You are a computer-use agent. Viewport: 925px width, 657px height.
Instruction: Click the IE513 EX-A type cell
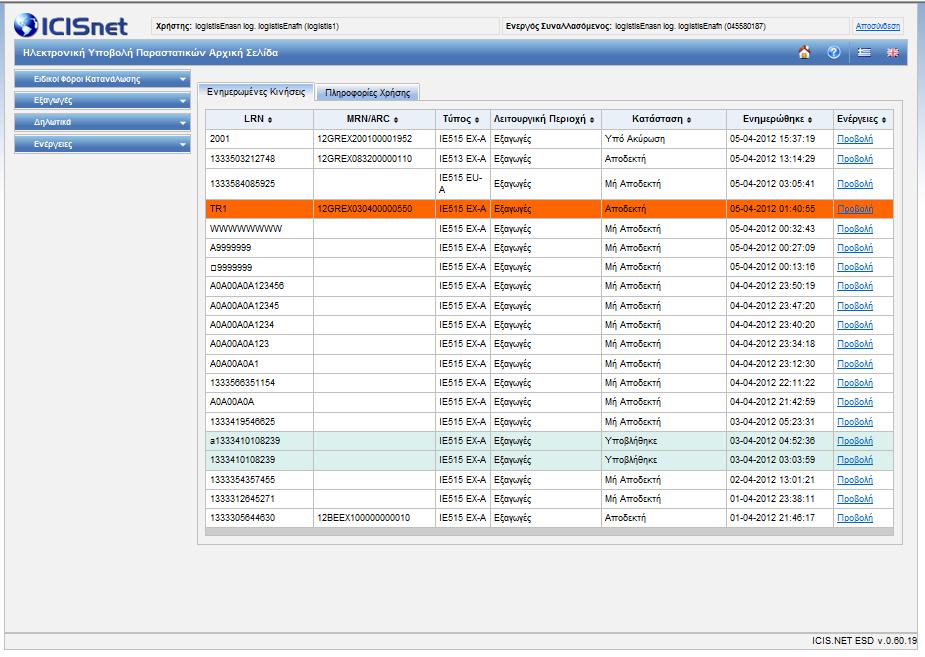[x=463, y=159]
